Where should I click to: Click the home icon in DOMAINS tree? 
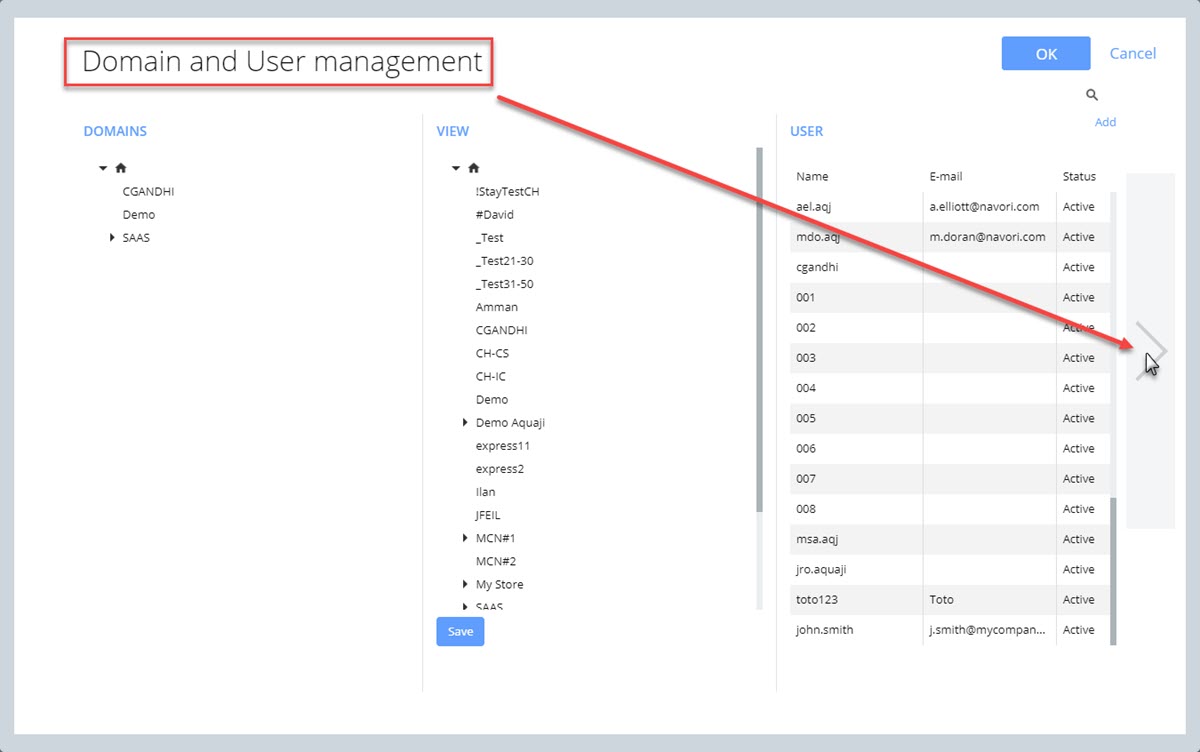[121, 168]
